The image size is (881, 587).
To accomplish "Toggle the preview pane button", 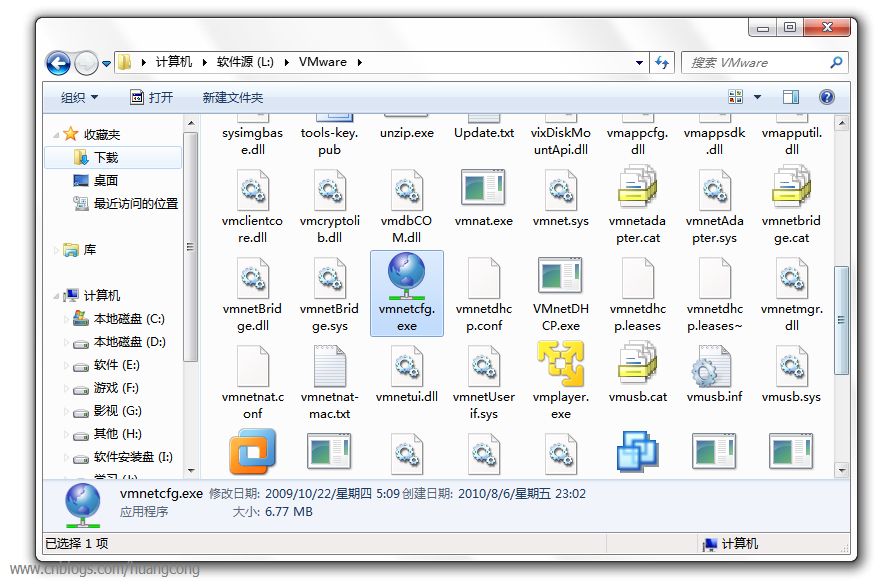I will 791,97.
